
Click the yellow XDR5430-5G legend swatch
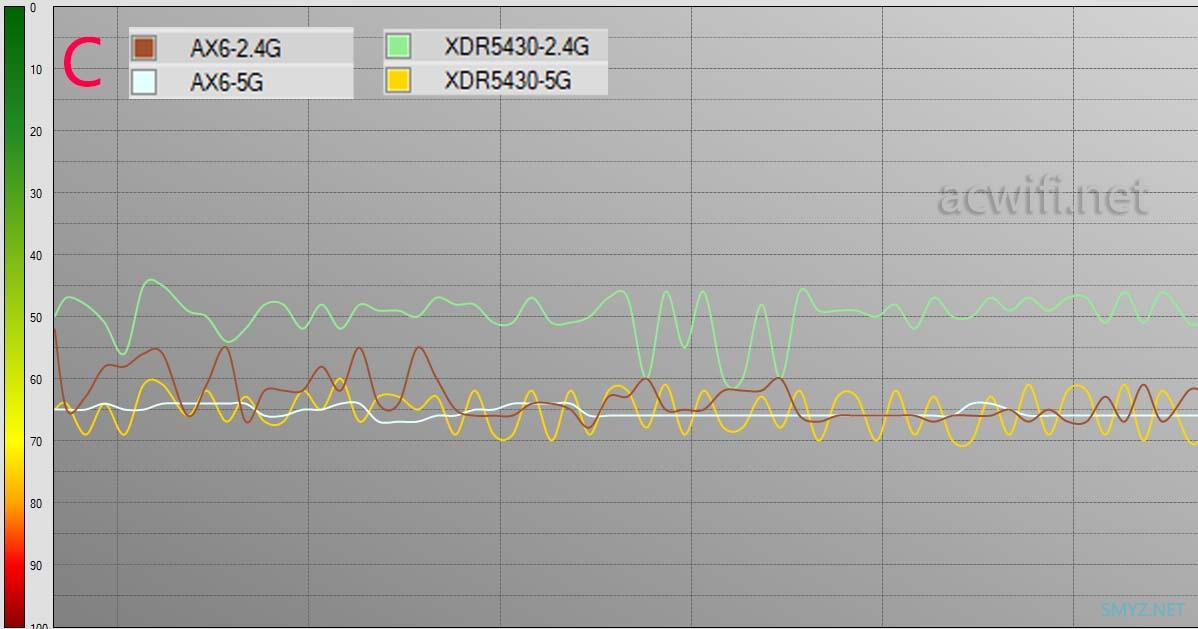coord(398,79)
